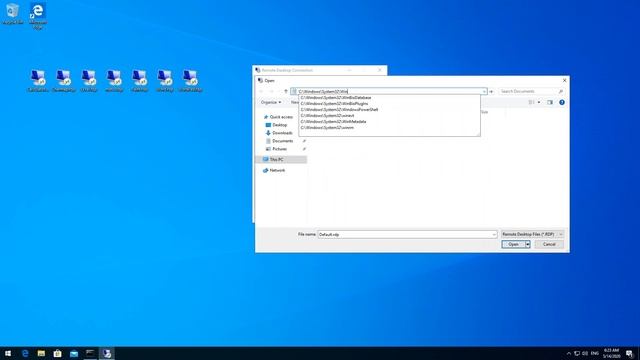Select Downloads in navigation pane
The width and height of the screenshot is (640, 360).
click(x=282, y=133)
